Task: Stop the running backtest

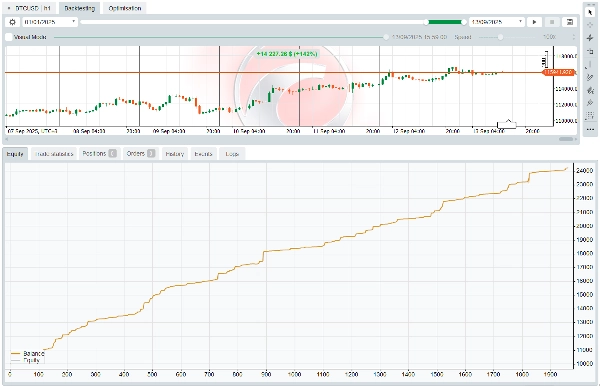Action: (552, 22)
